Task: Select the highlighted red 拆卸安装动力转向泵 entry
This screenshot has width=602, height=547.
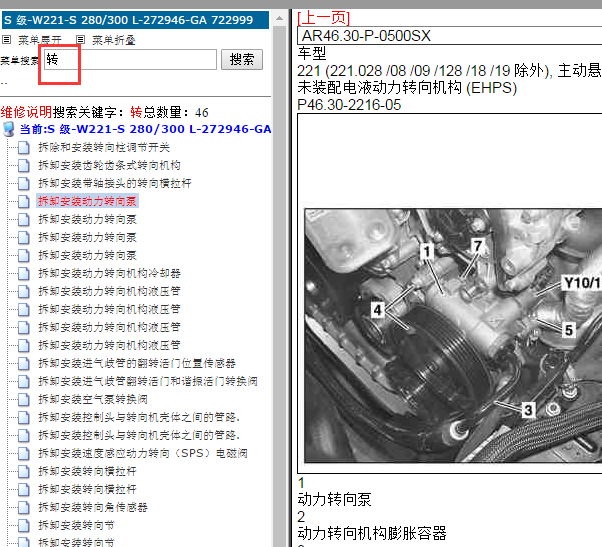Action: [87, 202]
